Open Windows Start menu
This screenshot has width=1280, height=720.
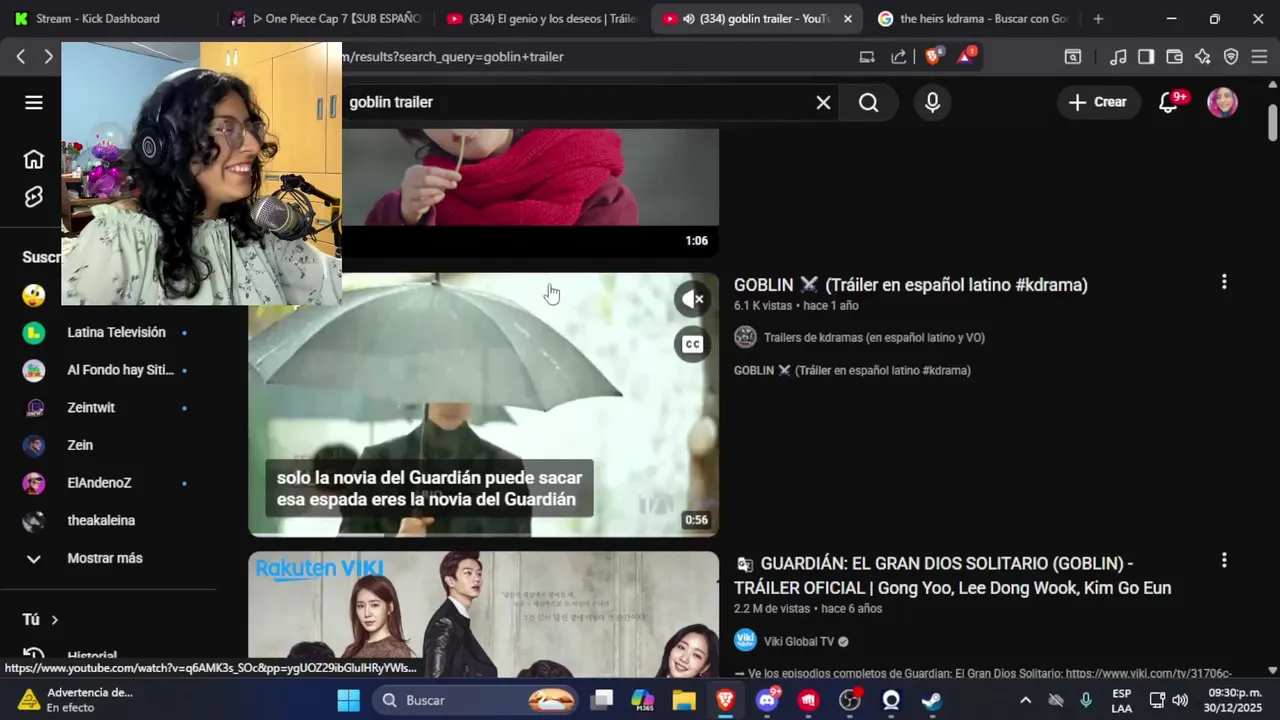[x=348, y=700]
